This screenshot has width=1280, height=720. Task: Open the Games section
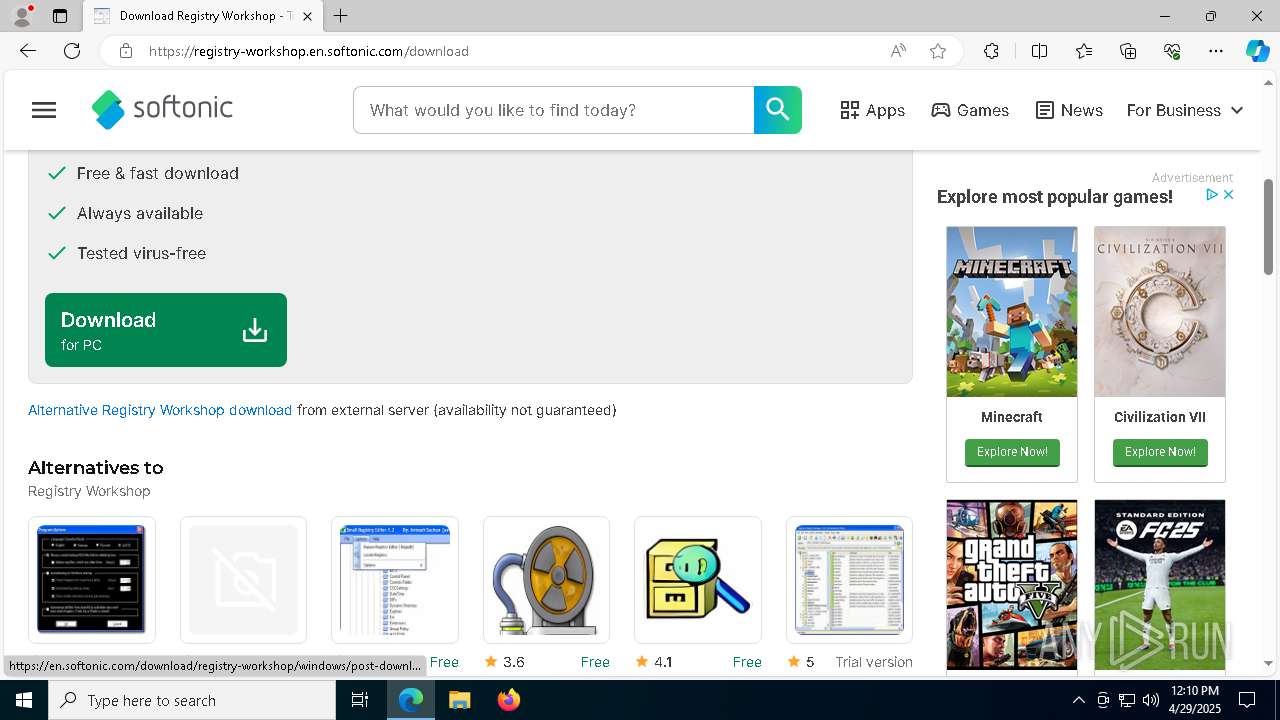(970, 110)
